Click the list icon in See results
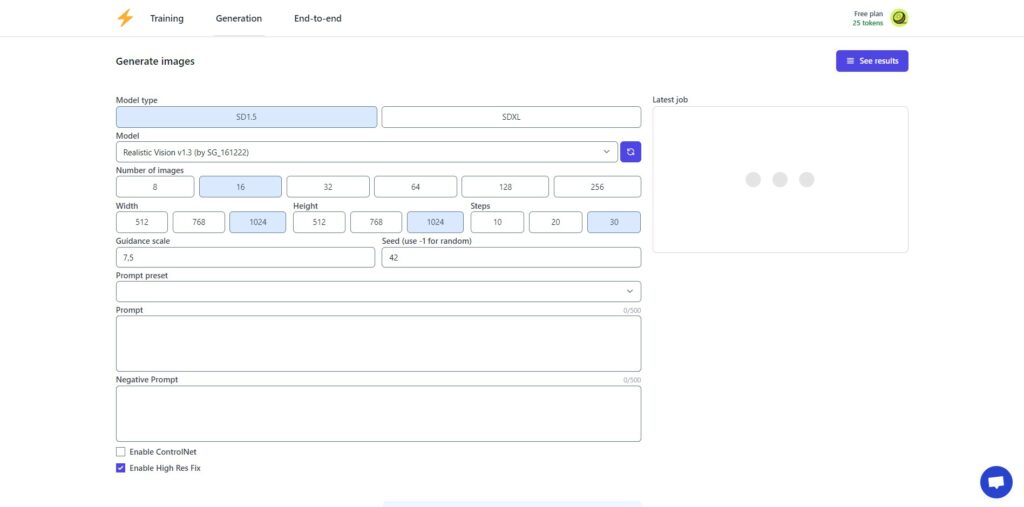The width and height of the screenshot is (1024, 507). [x=850, y=61]
